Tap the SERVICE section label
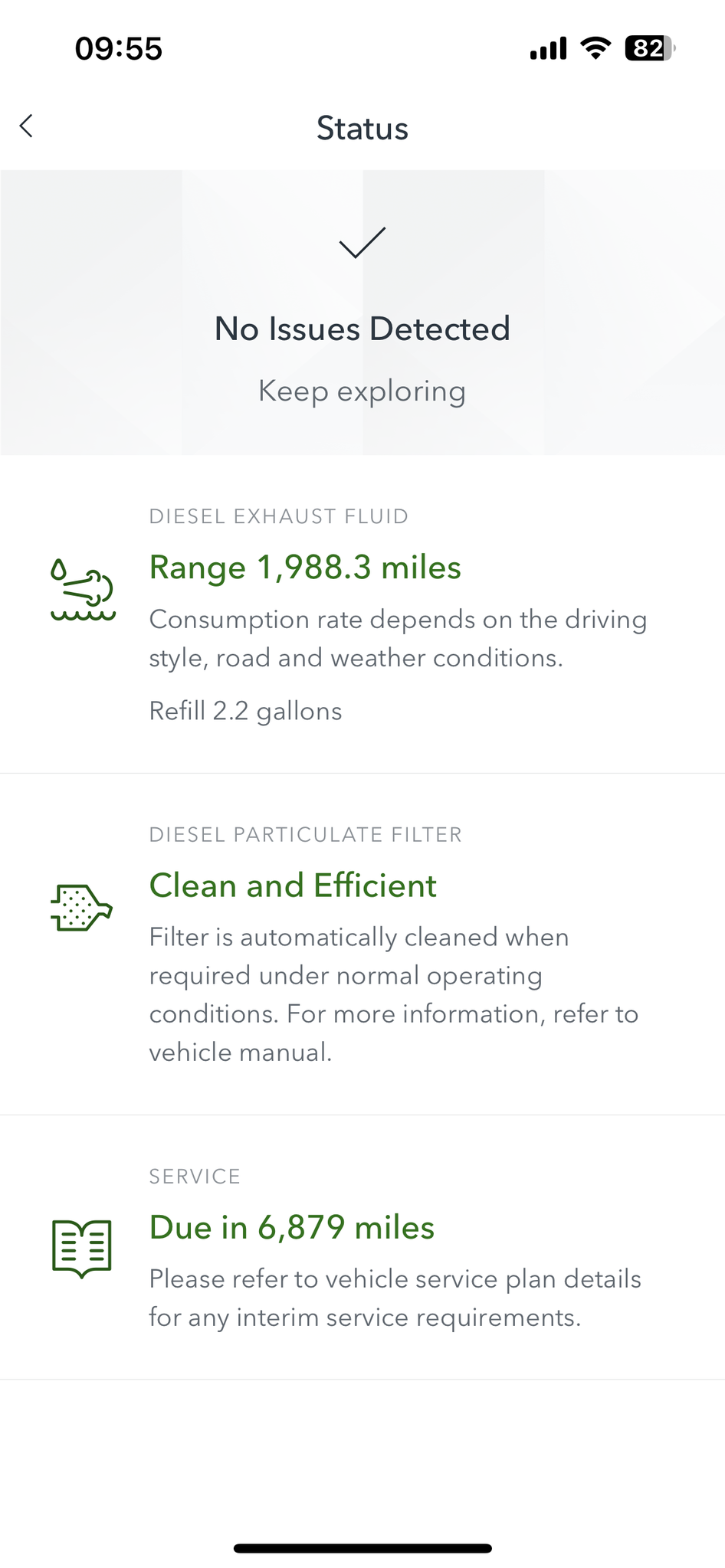The width and height of the screenshot is (725, 1568). 195,1177
